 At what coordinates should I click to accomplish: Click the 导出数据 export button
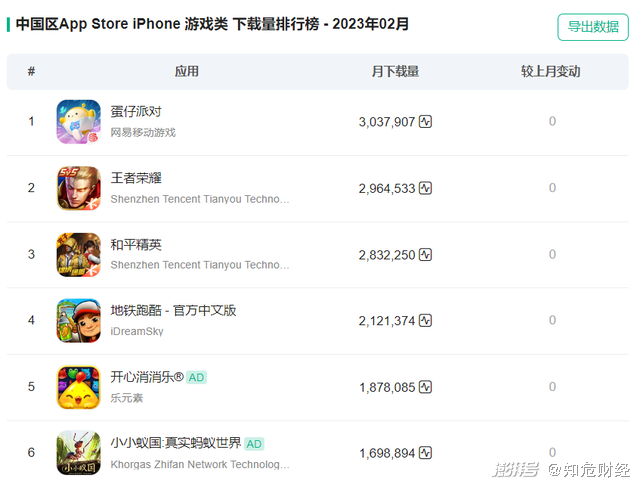pyautogui.click(x=593, y=27)
